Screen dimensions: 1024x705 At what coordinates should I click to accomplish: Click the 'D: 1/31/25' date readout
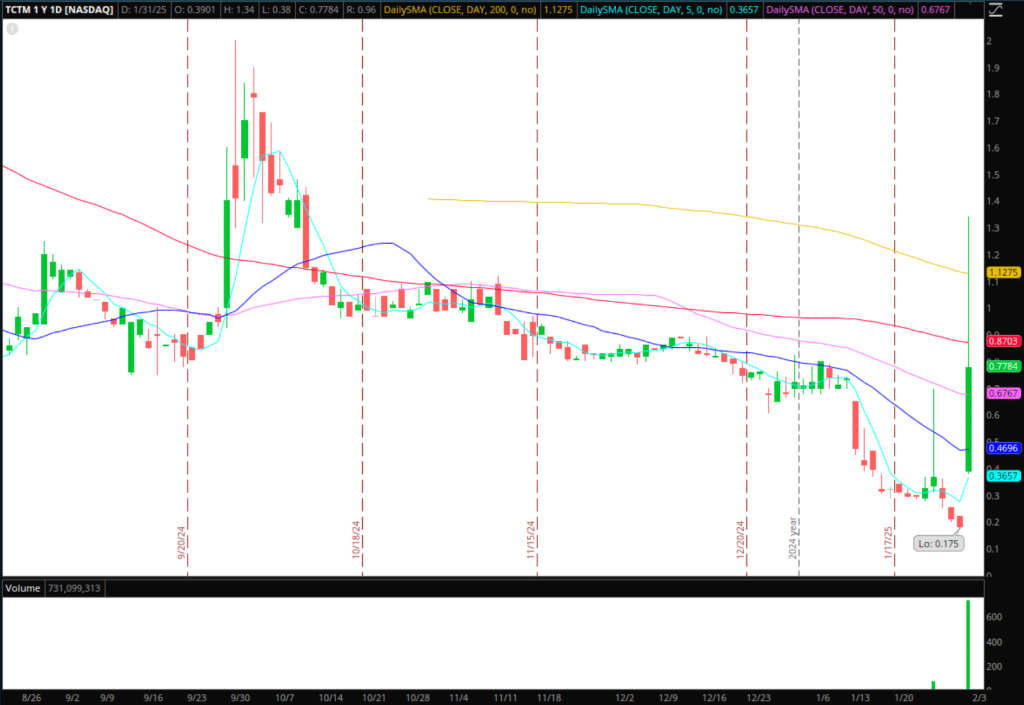(144, 10)
